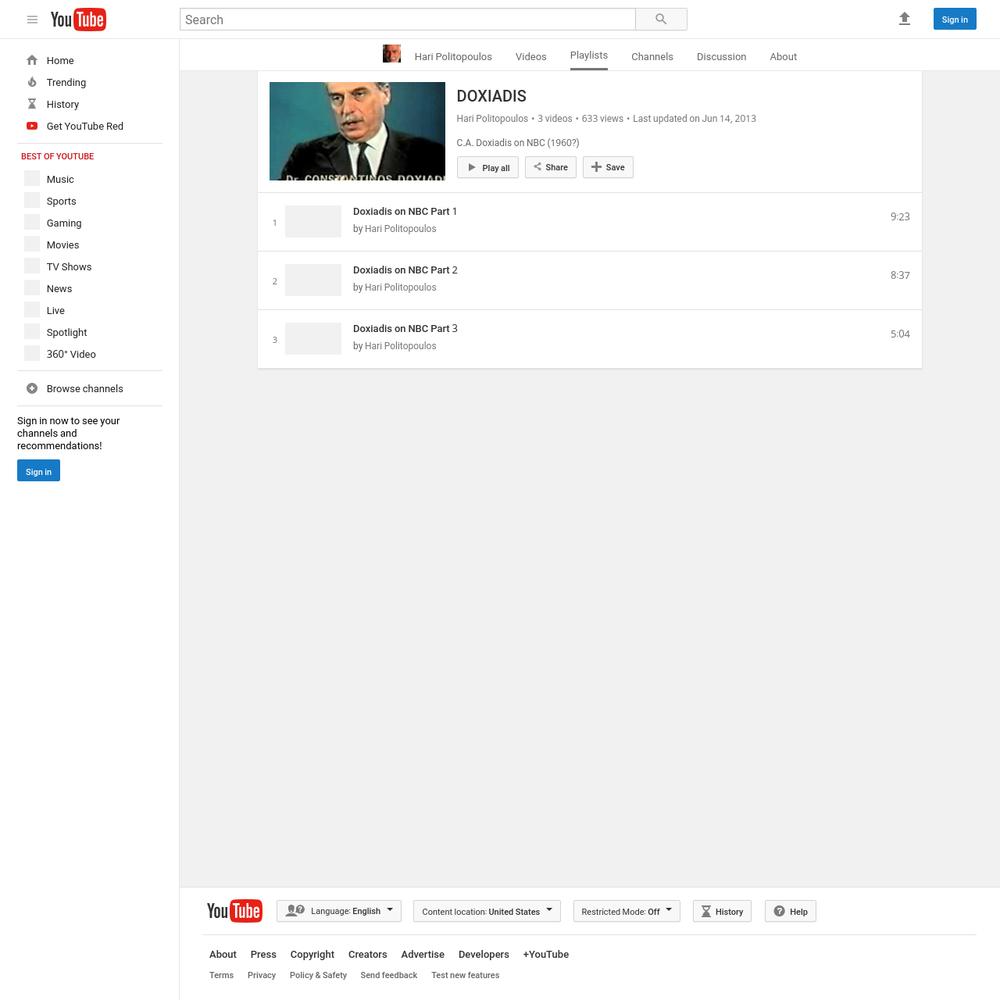Click footer Developers link

coord(483,954)
